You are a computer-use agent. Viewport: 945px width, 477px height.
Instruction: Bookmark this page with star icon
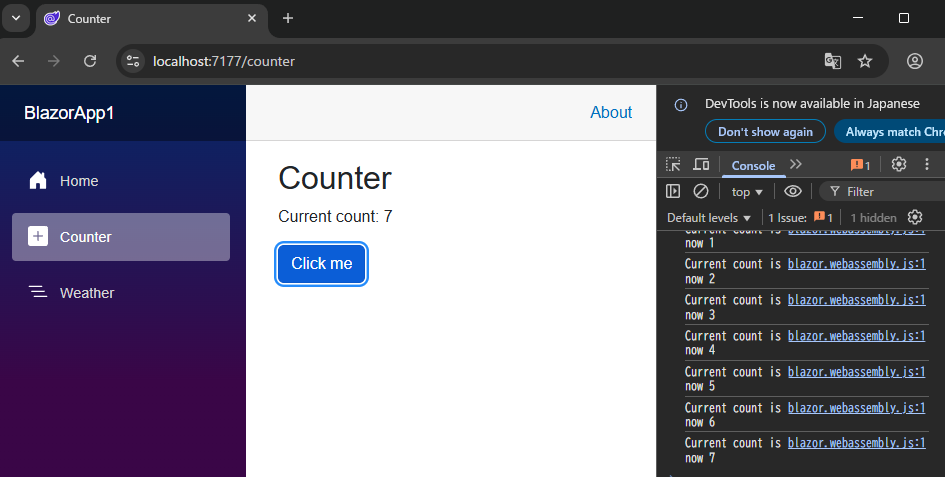click(x=865, y=61)
